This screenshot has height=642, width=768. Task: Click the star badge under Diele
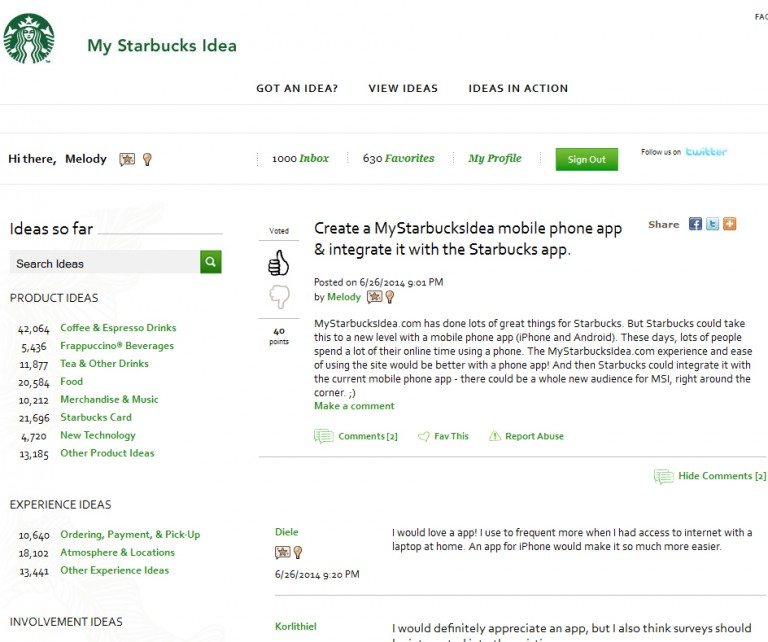[283, 552]
